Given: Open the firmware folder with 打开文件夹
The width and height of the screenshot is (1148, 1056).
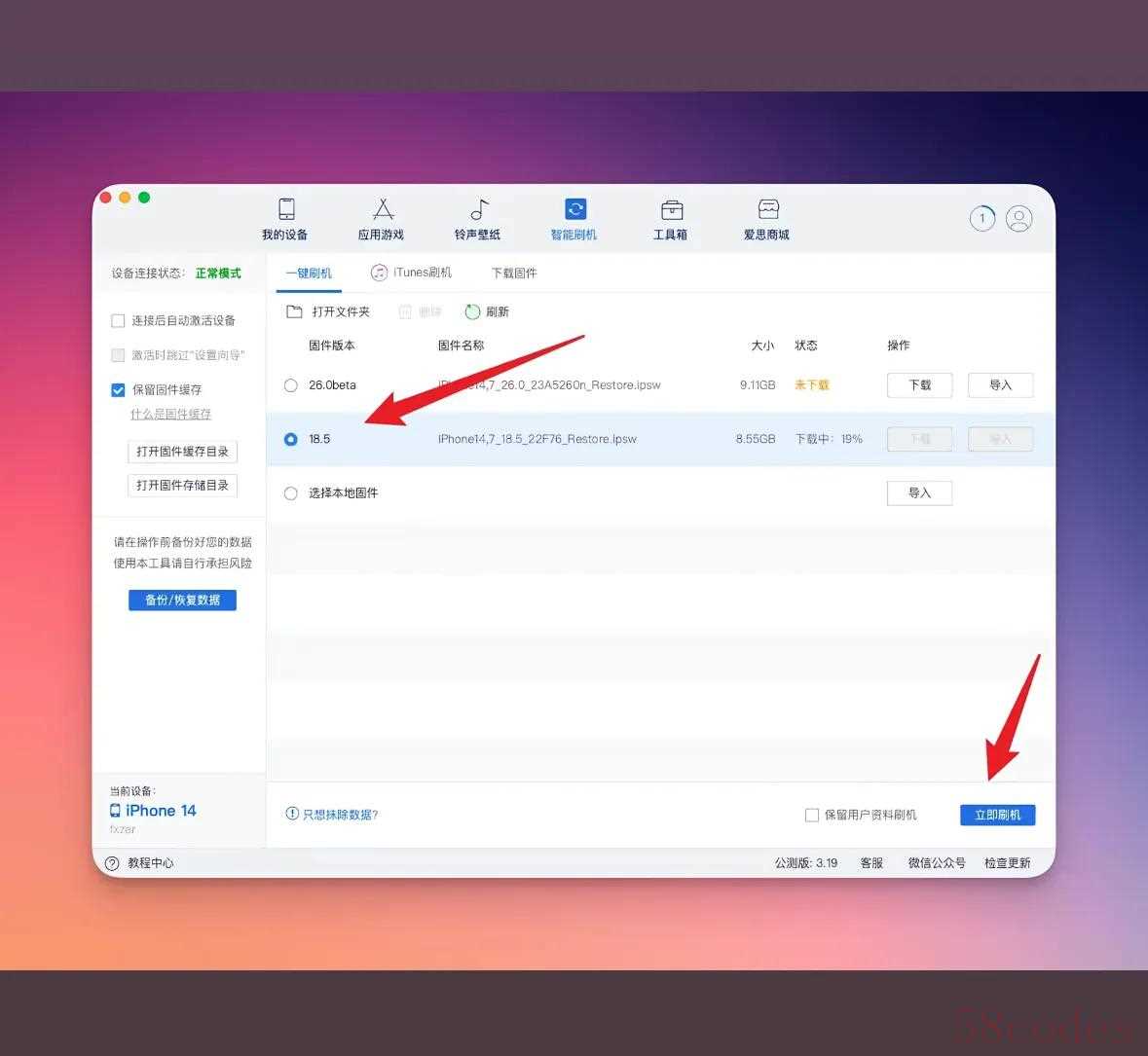Looking at the screenshot, I should click(x=328, y=312).
